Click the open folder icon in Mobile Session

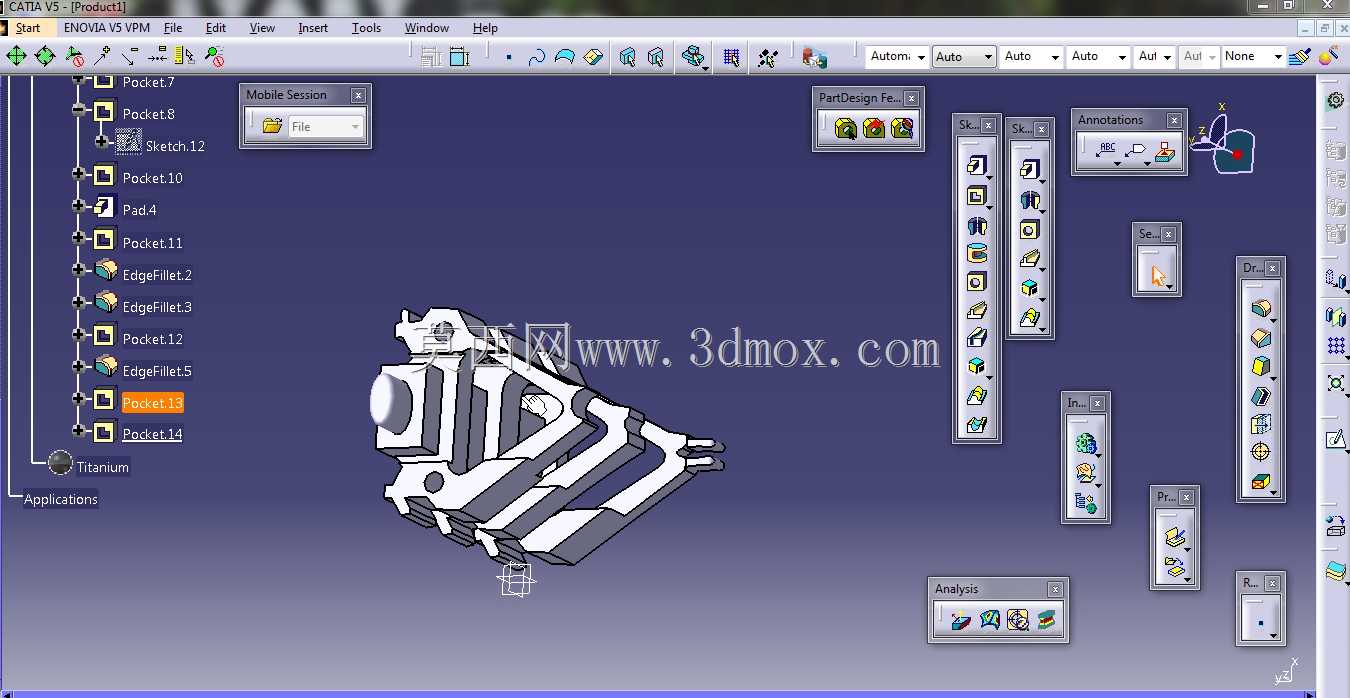click(x=272, y=126)
